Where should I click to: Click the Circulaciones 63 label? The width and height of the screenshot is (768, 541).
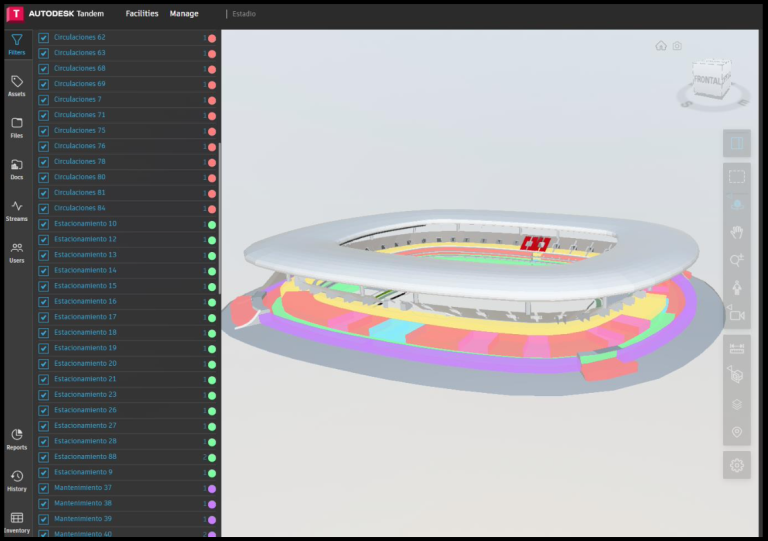[x=79, y=53]
